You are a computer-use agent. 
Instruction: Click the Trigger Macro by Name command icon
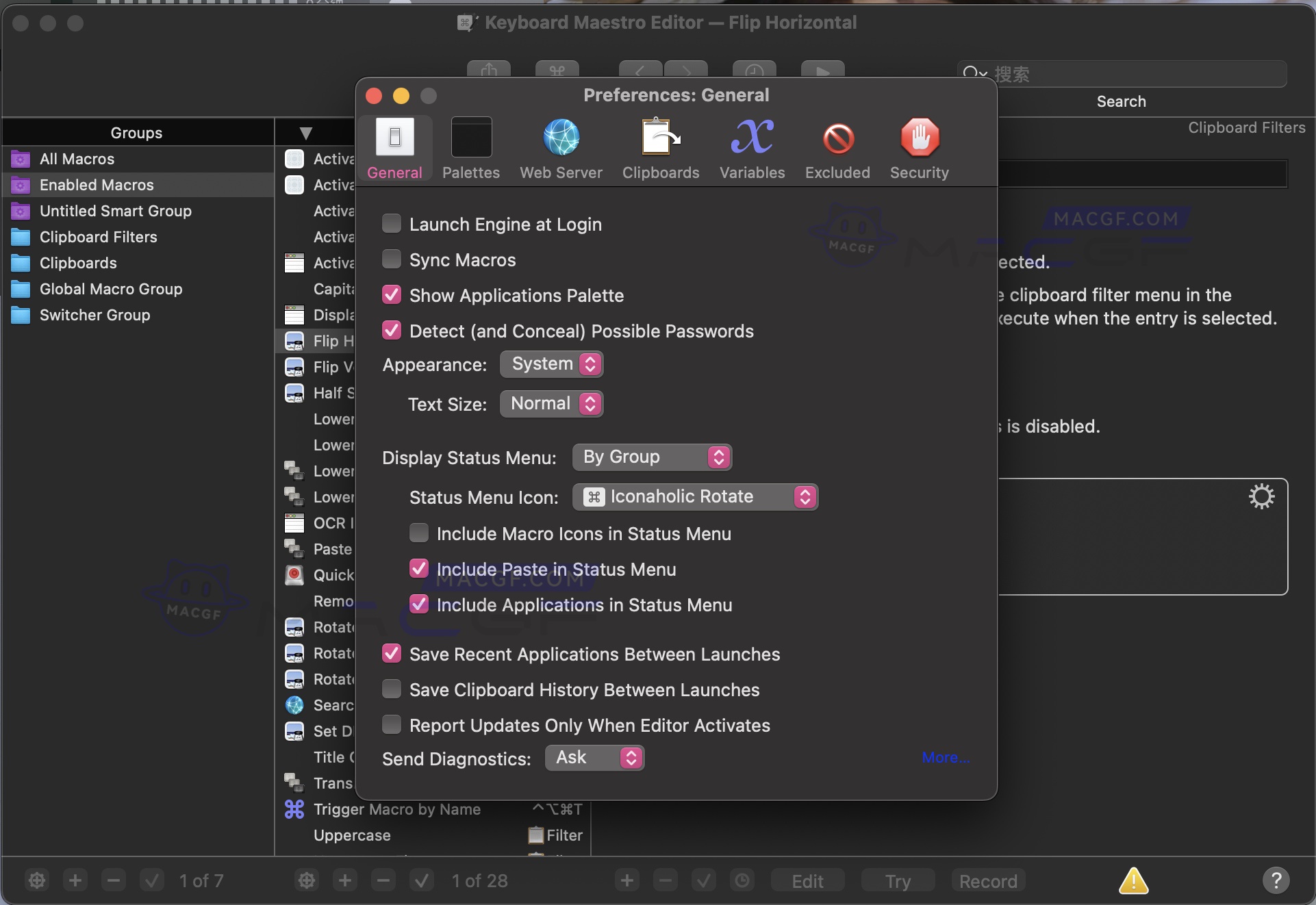pyautogui.click(x=294, y=809)
